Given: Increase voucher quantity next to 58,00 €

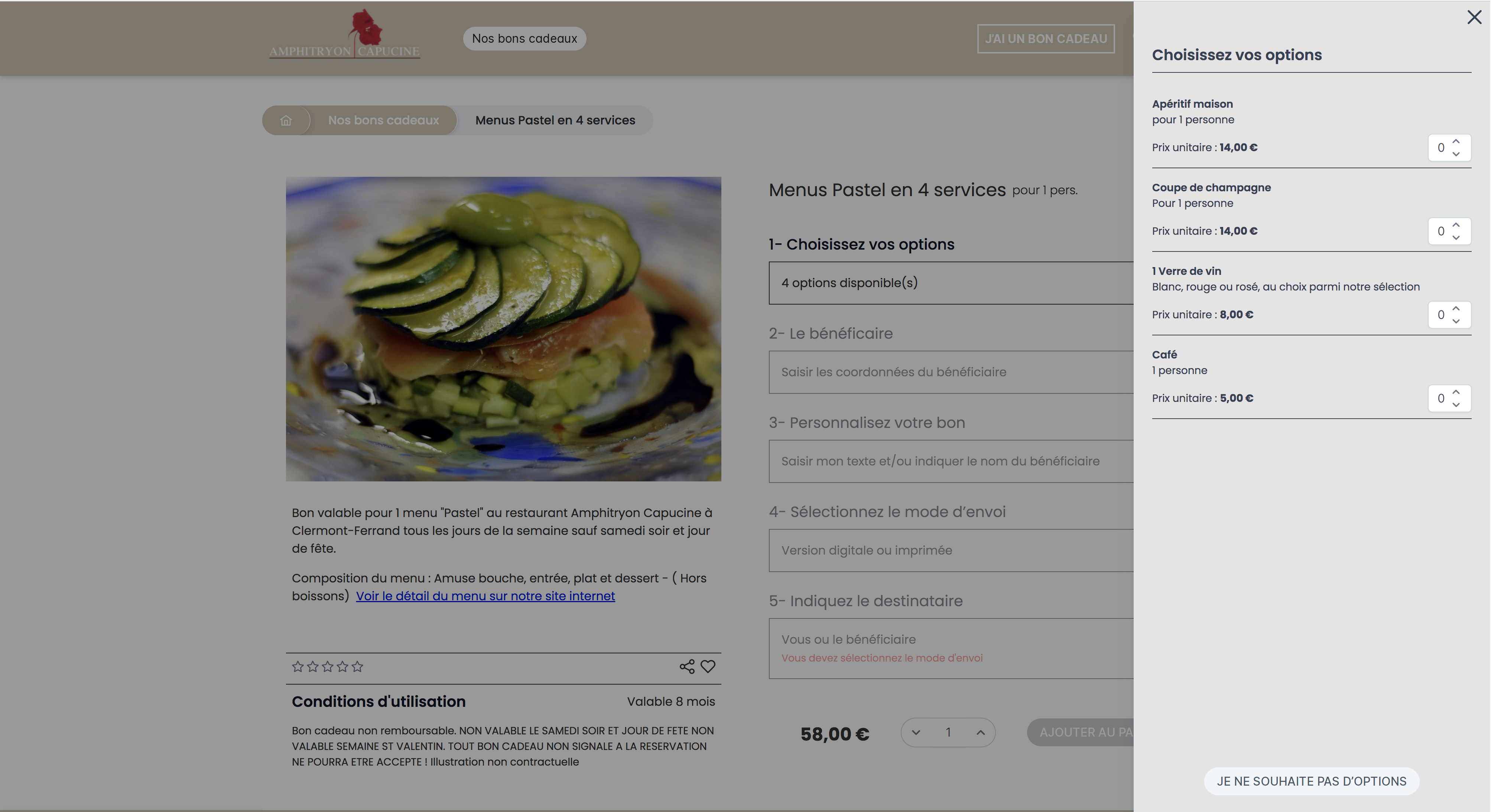Looking at the screenshot, I should pos(981,732).
